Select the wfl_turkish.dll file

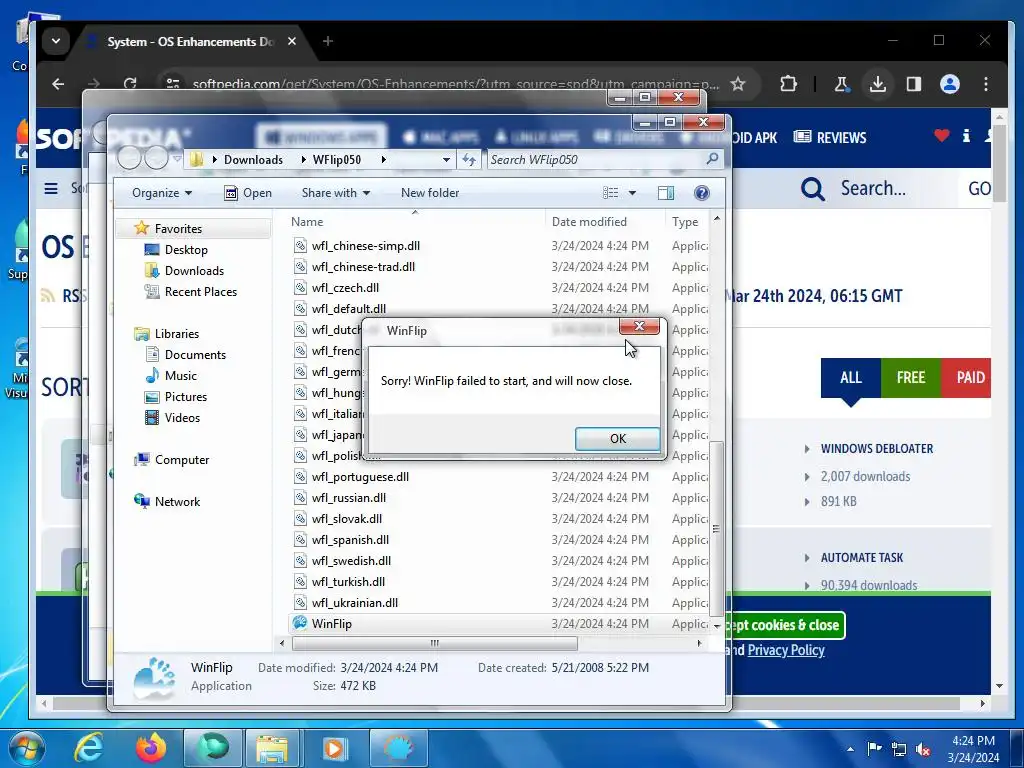point(348,581)
